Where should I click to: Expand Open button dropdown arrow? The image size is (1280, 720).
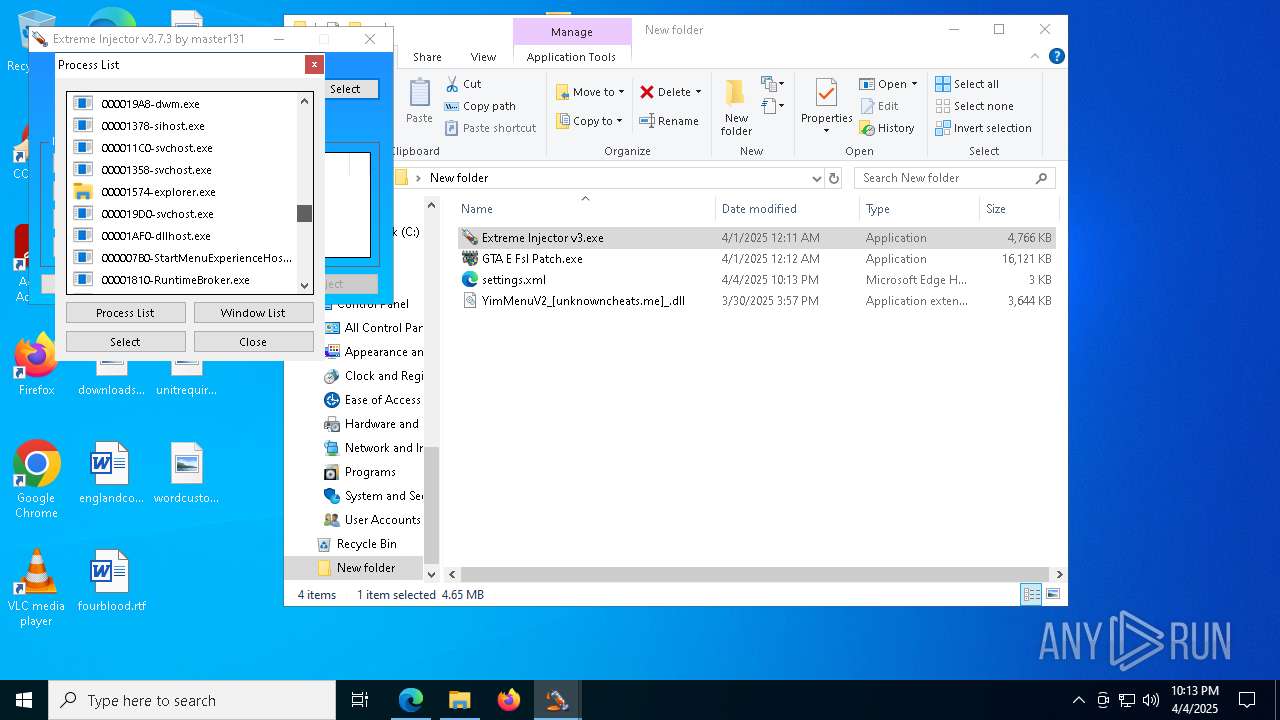pos(914,84)
